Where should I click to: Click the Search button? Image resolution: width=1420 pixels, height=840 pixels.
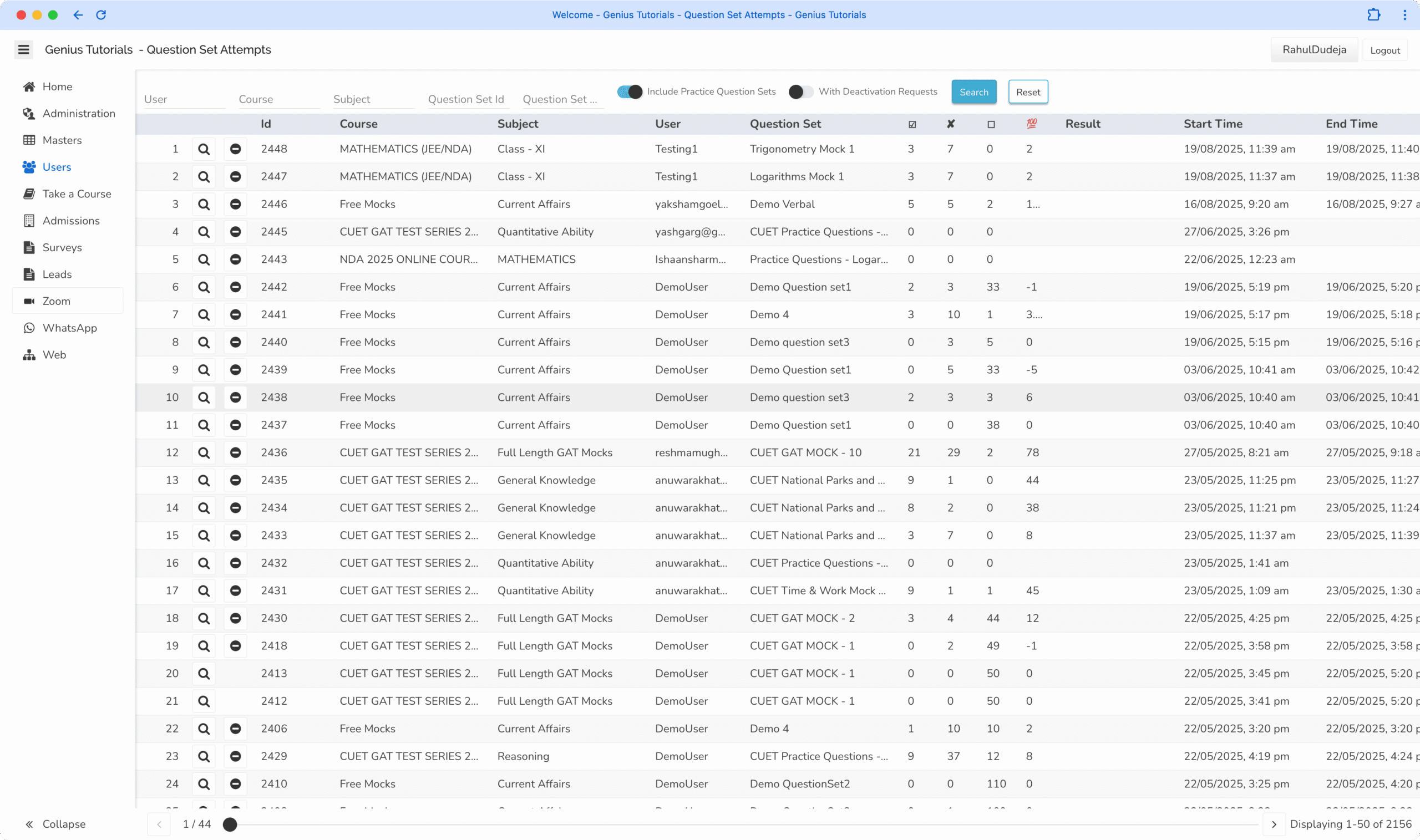(973, 91)
